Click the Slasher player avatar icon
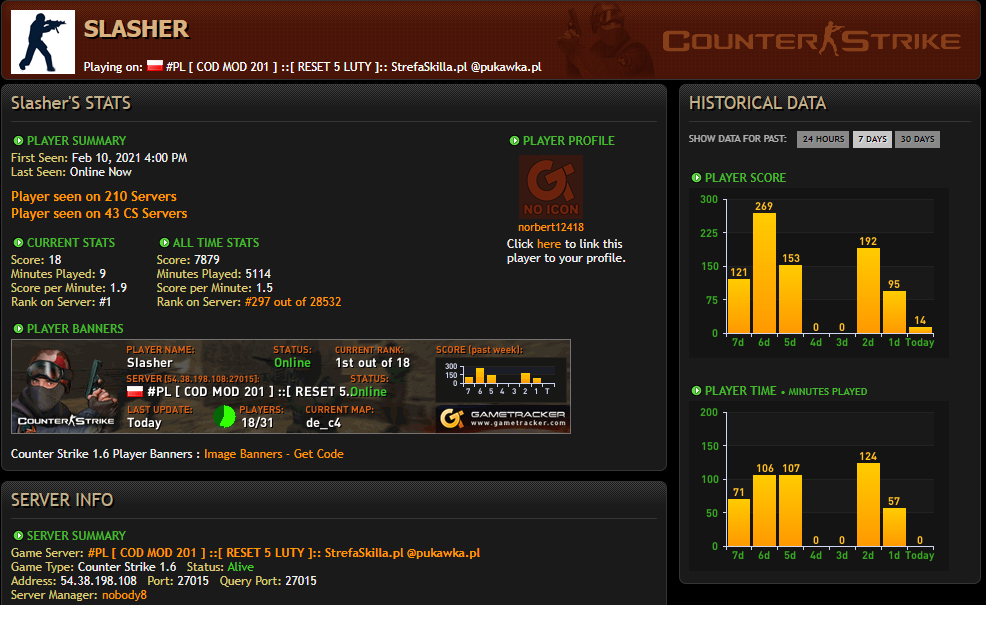 (43, 41)
